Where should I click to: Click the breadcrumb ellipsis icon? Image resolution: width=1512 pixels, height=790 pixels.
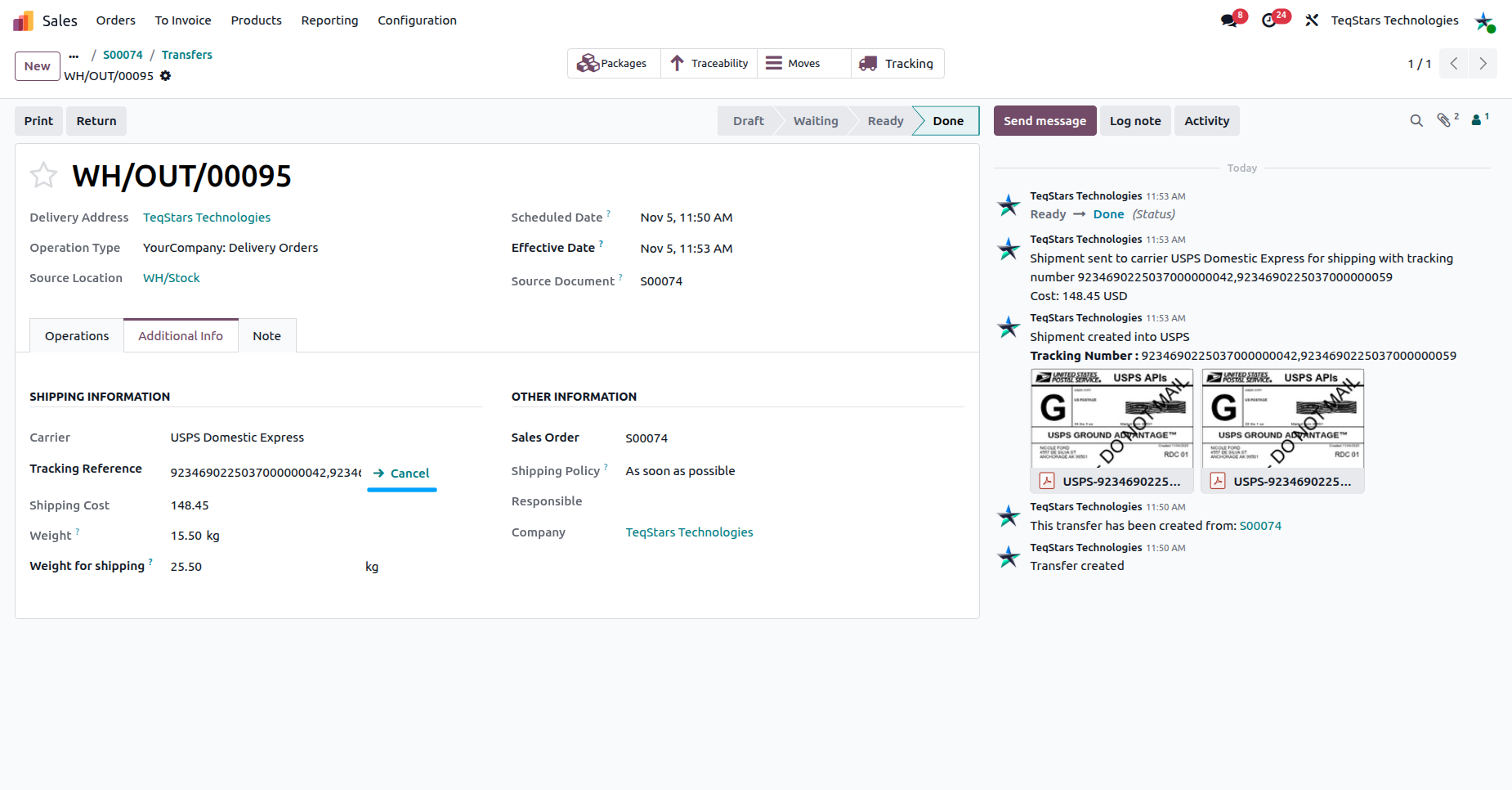click(74, 56)
